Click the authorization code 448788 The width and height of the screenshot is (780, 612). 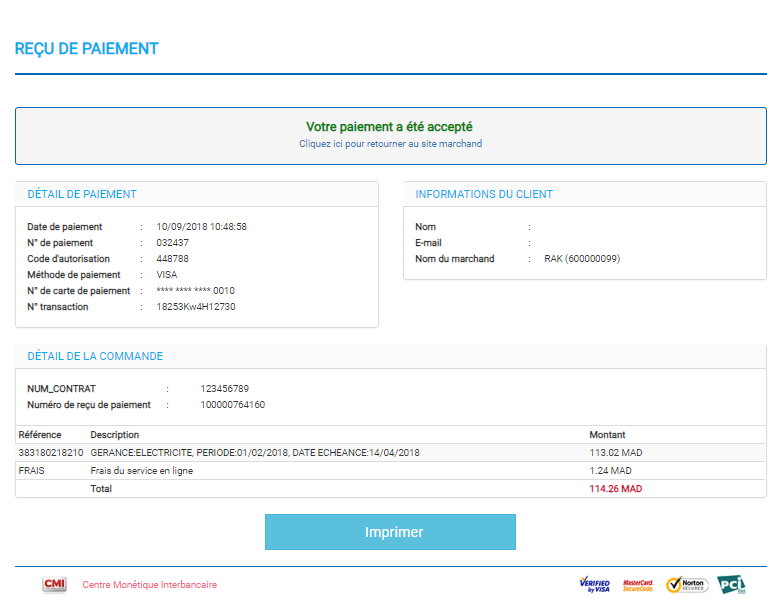(x=173, y=259)
